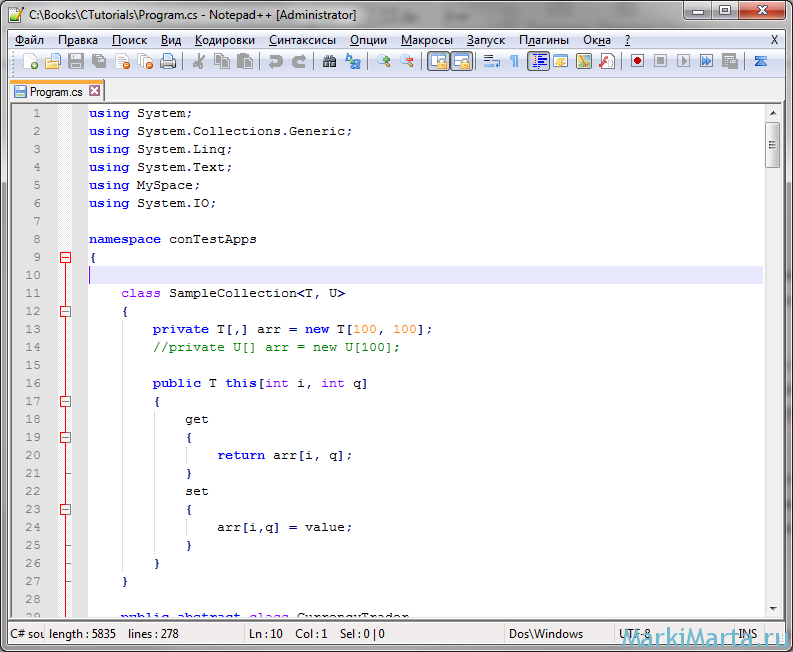Click 'return arr[i, q];' code line
Viewport: 793px width, 652px height.
(x=285, y=455)
